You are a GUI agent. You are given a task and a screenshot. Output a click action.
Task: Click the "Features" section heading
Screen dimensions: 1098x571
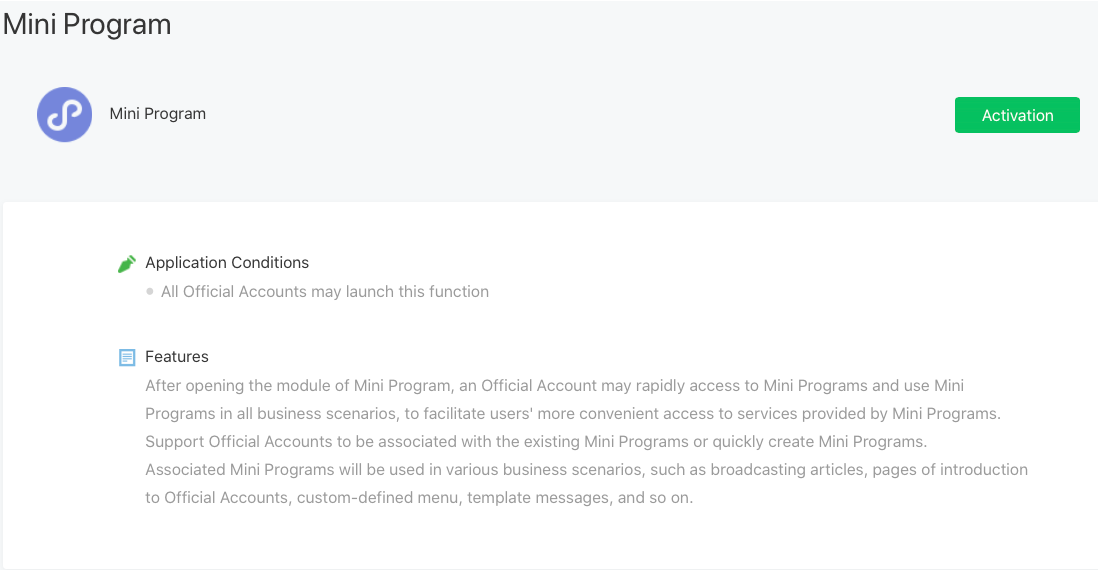pos(177,357)
